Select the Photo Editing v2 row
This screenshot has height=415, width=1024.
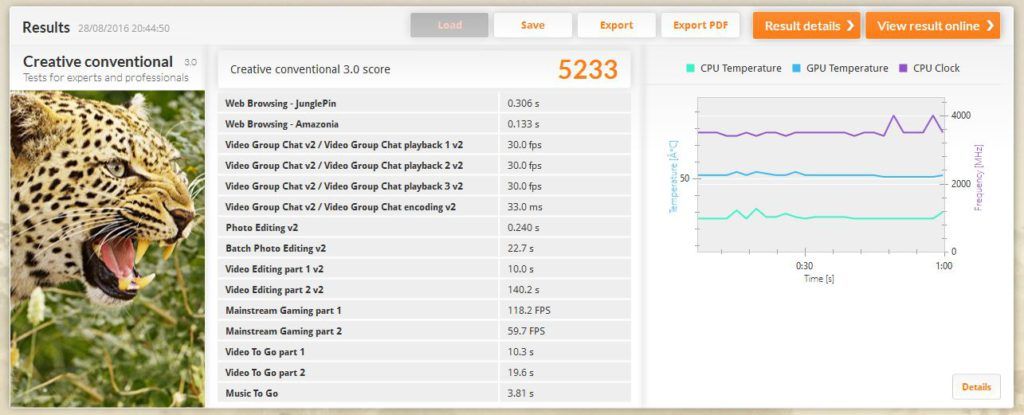[x=424, y=228]
